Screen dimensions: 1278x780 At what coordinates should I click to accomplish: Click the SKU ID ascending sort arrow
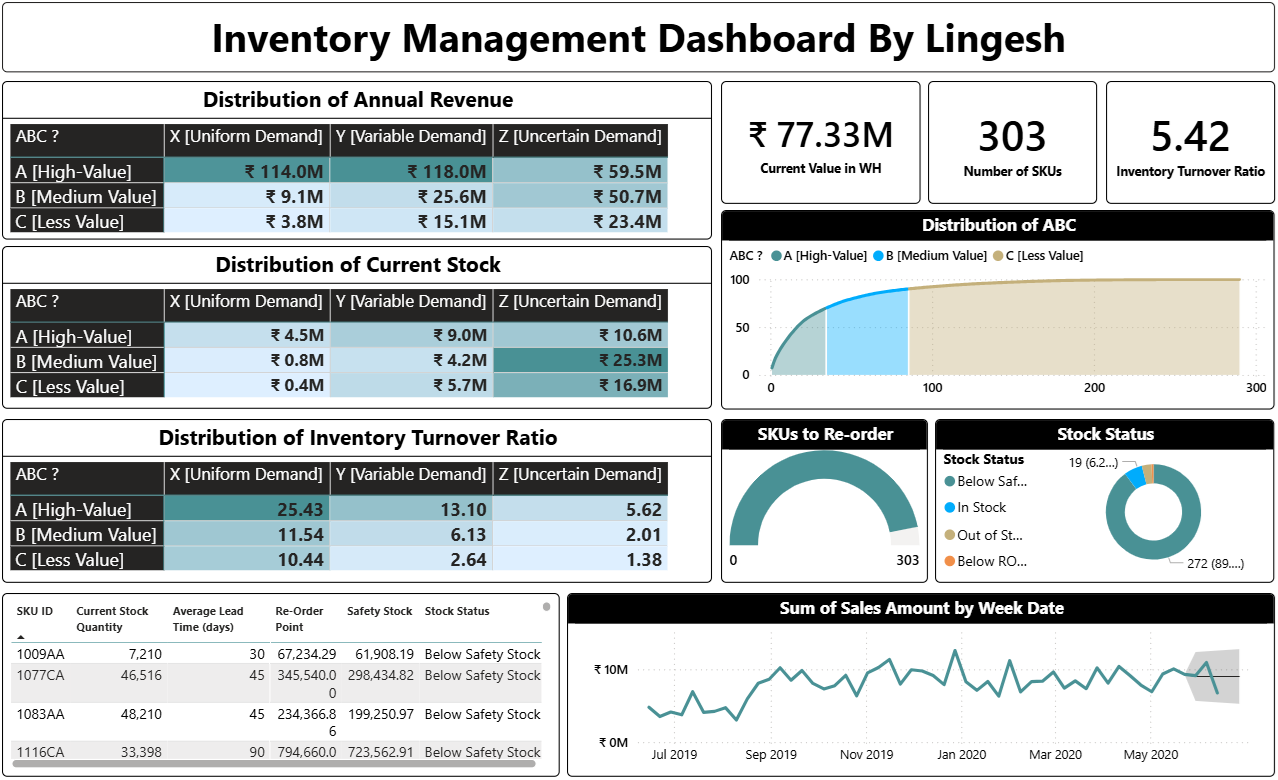21,636
